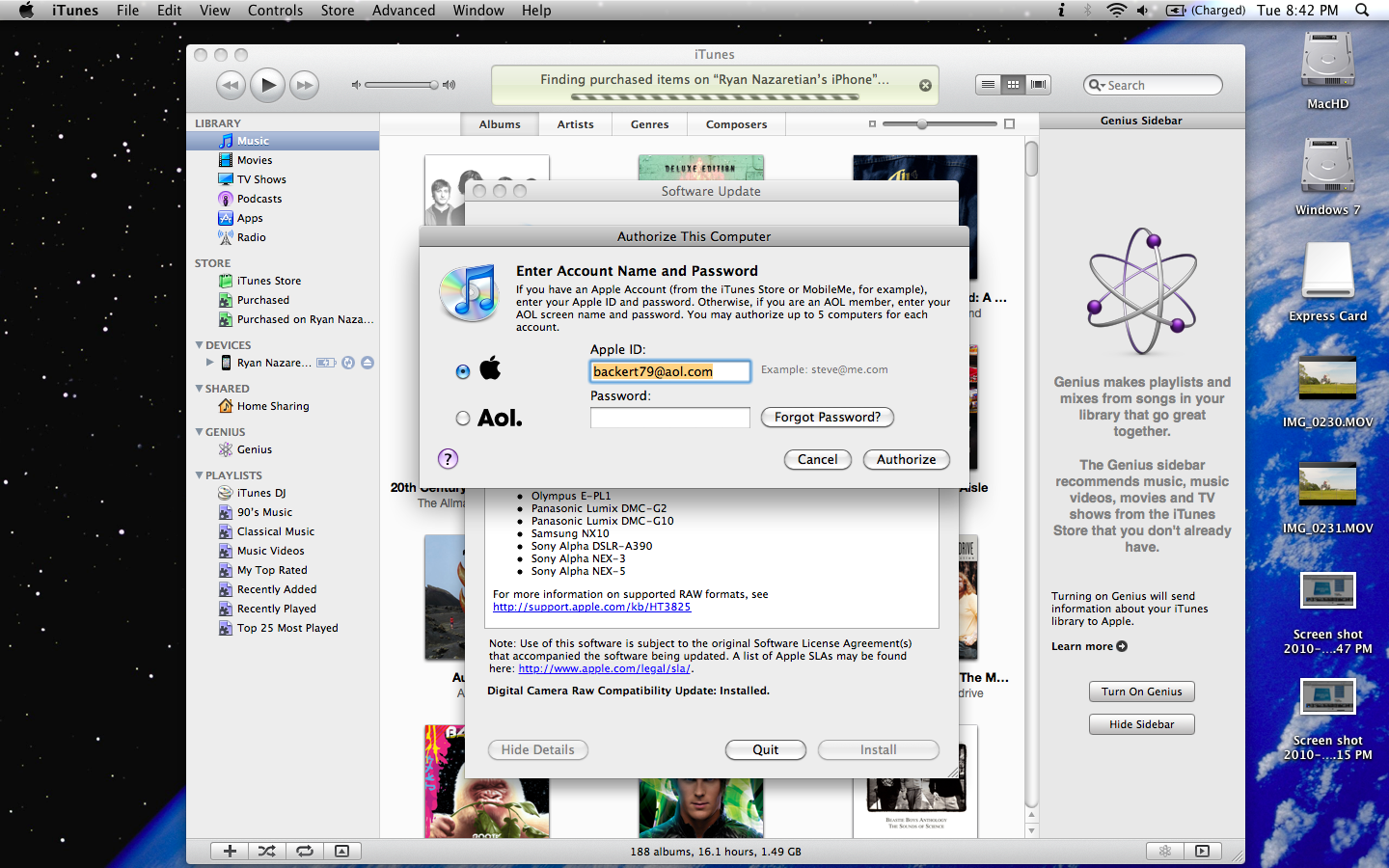Open the Music library icon
Image resolution: width=1389 pixels, height=868 pixels.
click(226, 141)
